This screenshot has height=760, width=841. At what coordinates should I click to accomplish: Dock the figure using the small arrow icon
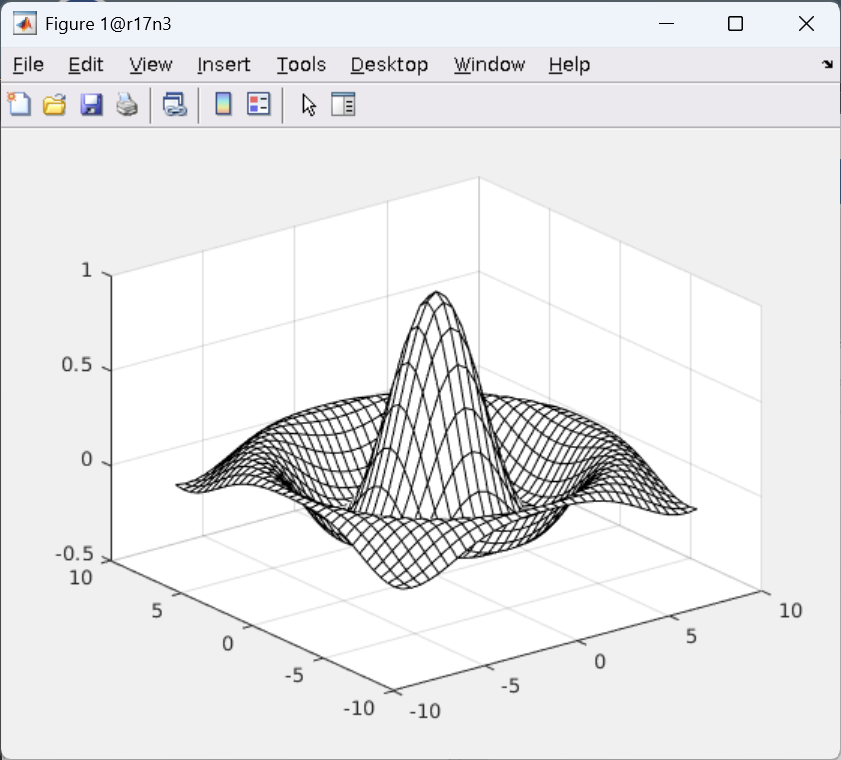pyautogui.click(x=827, y=64)
